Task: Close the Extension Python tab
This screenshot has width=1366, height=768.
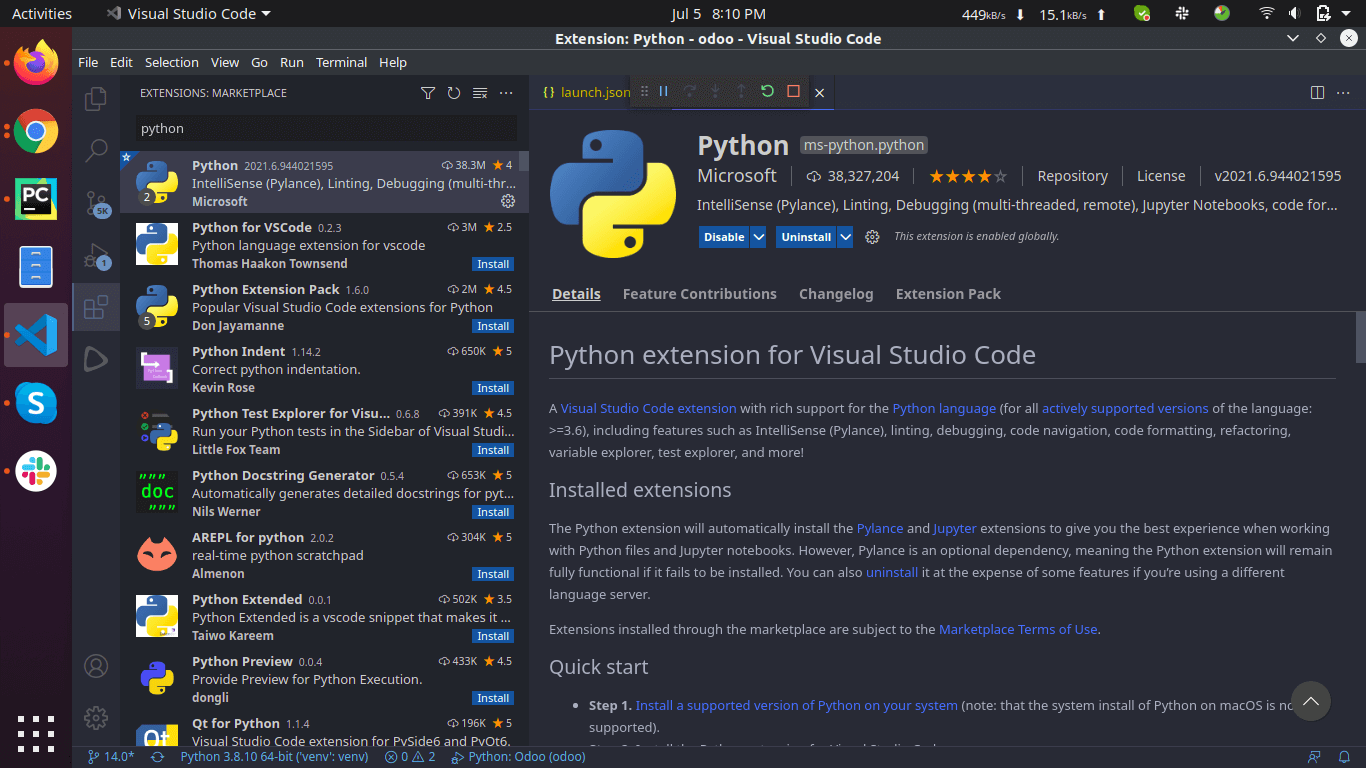Action: point(819,92)
